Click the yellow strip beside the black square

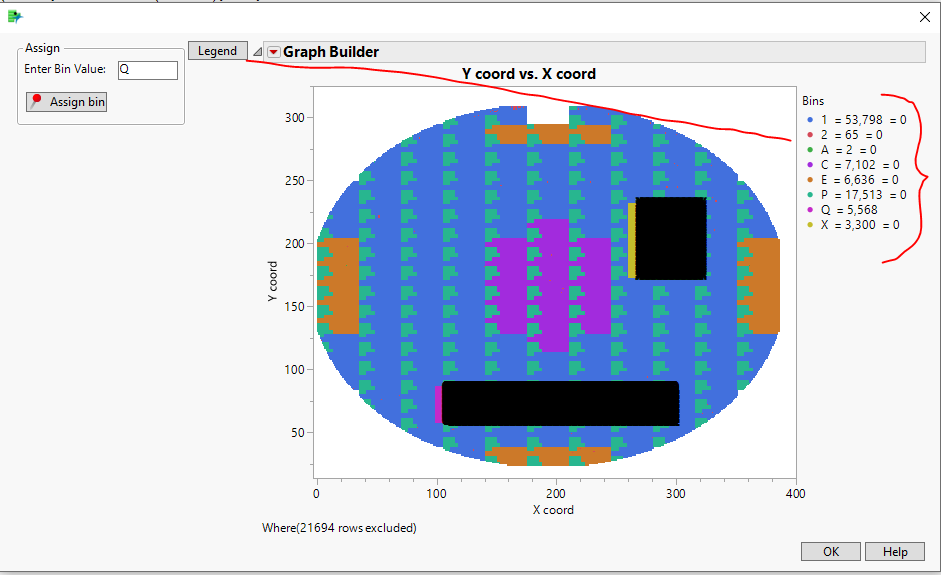(x=631, y=241)
